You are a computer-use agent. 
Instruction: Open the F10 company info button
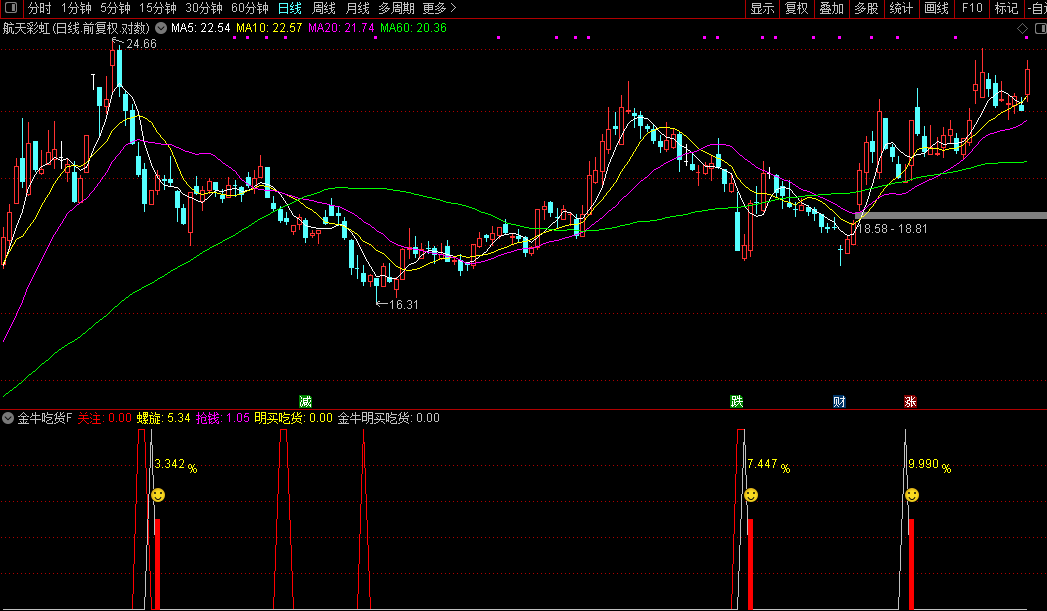(972, 8)
